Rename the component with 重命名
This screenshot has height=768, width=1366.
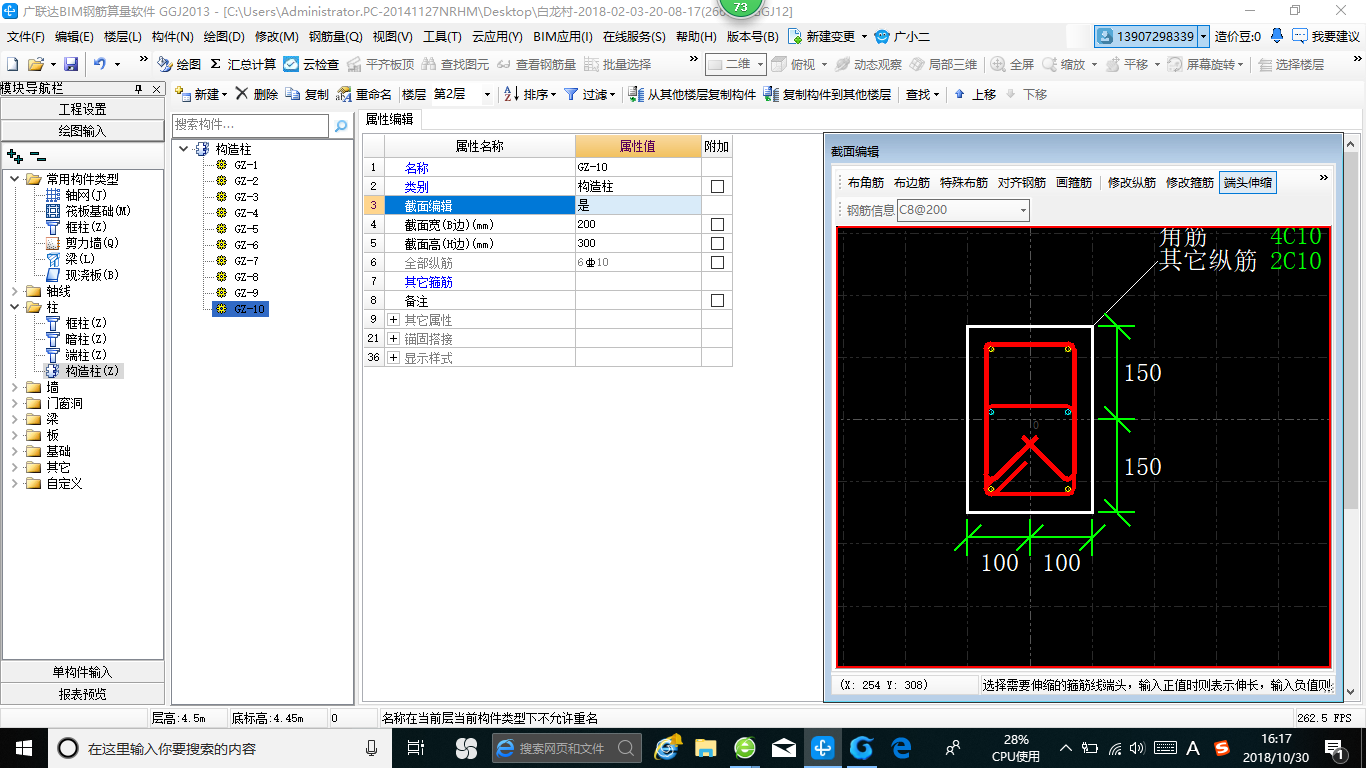364,94
